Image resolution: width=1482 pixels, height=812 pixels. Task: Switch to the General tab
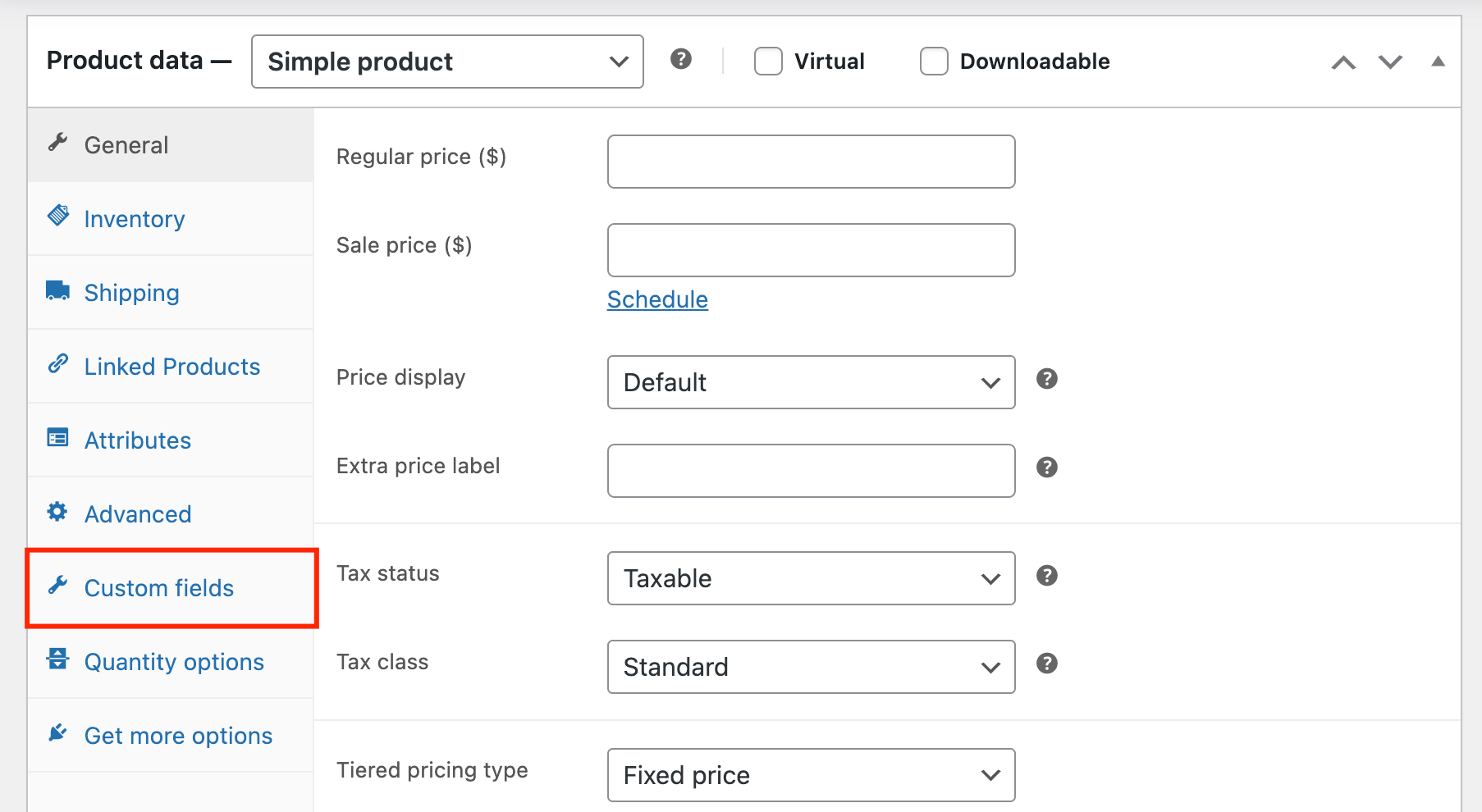click(x=126, y=144)
